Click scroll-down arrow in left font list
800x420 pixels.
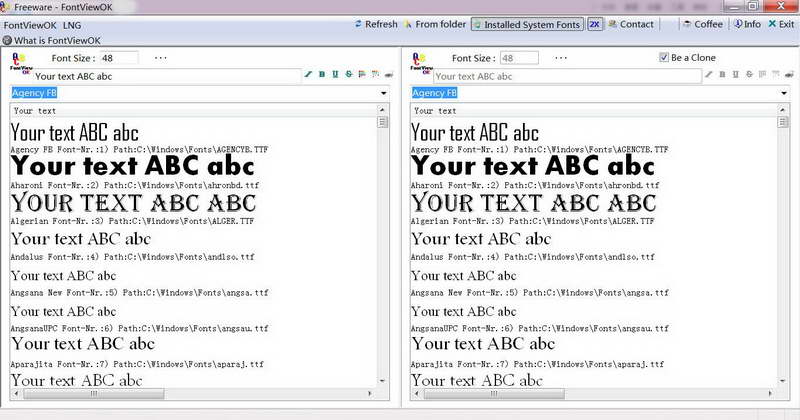coord(382,381)
